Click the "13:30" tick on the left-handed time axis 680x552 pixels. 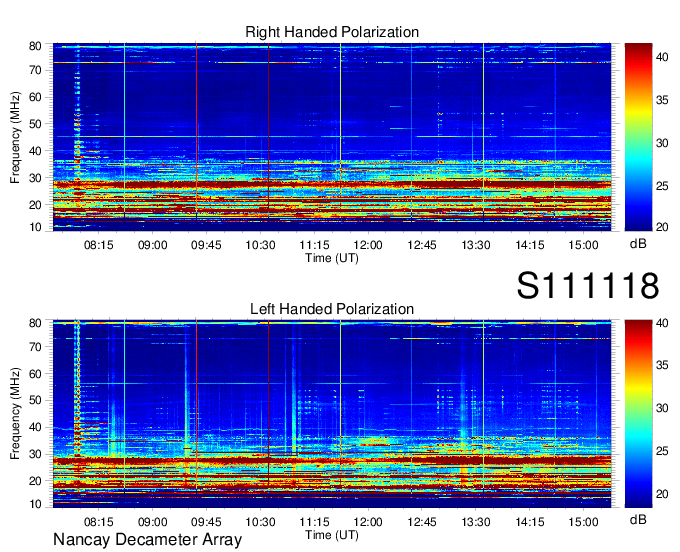(476, 522)
